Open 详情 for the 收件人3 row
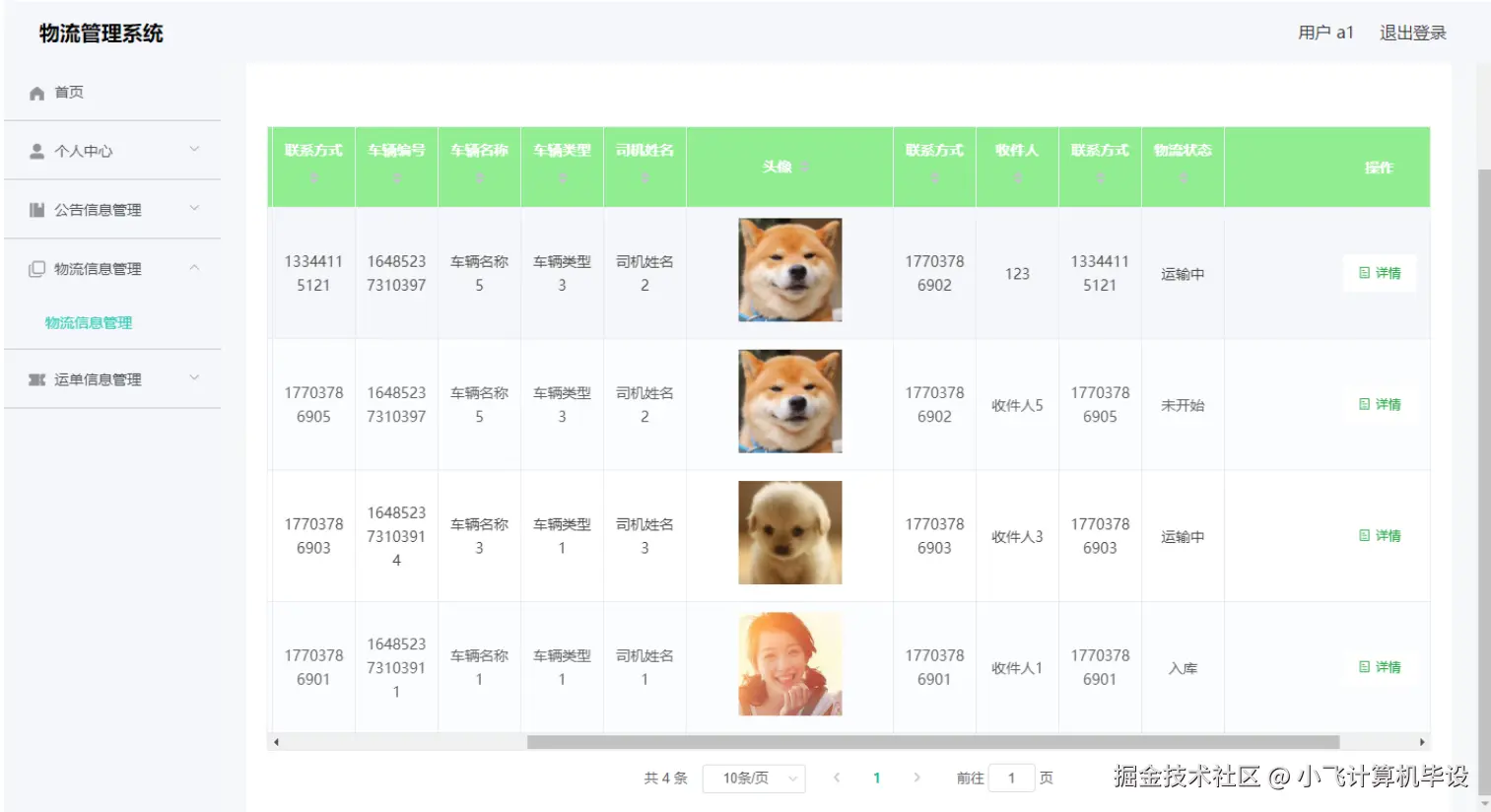Image resolution: width=1491 pixels, height=812 pixels. pyautogui.click(x=1380, y=536)
